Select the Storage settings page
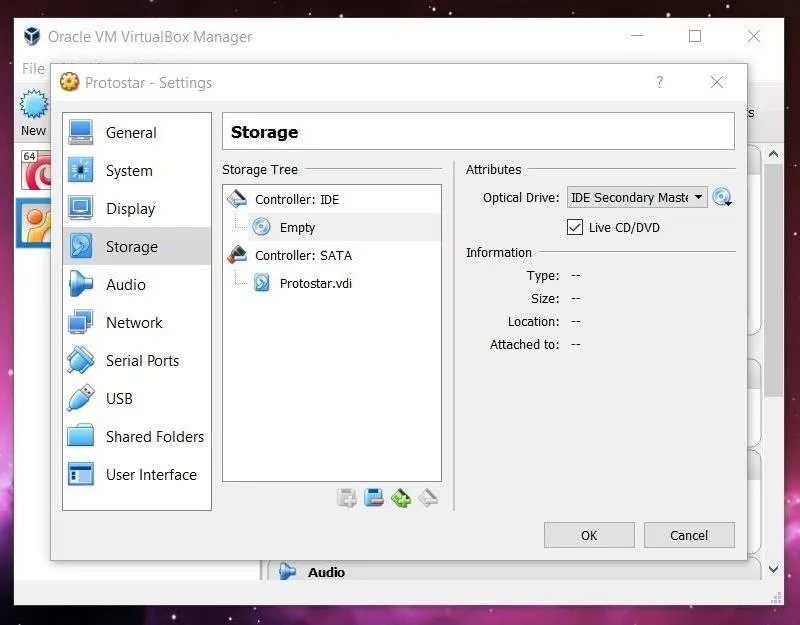Viewport: 800px width, 625px height. pos(137,246)
